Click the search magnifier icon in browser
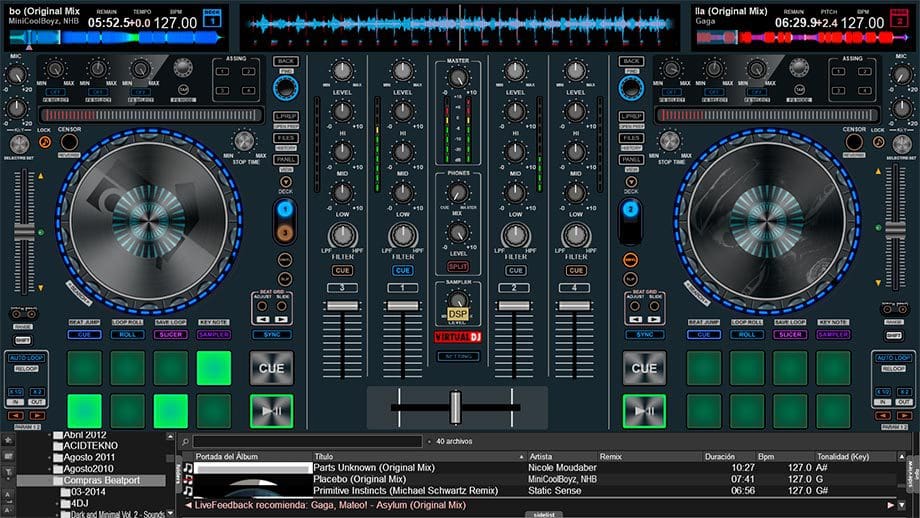Viewport: 920px width, 518px height. [185, 442]
